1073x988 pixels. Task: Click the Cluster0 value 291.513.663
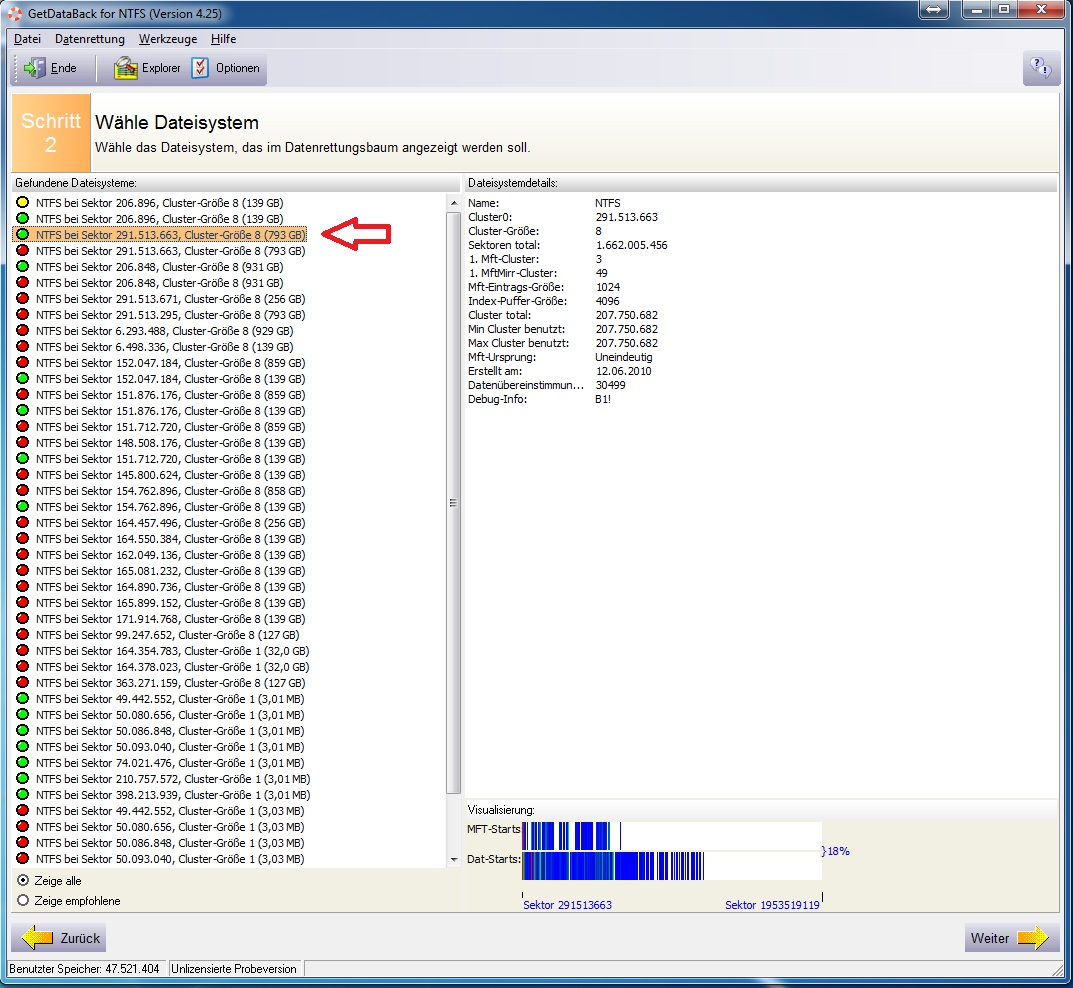pyautogui.click(x=626, y=217)
